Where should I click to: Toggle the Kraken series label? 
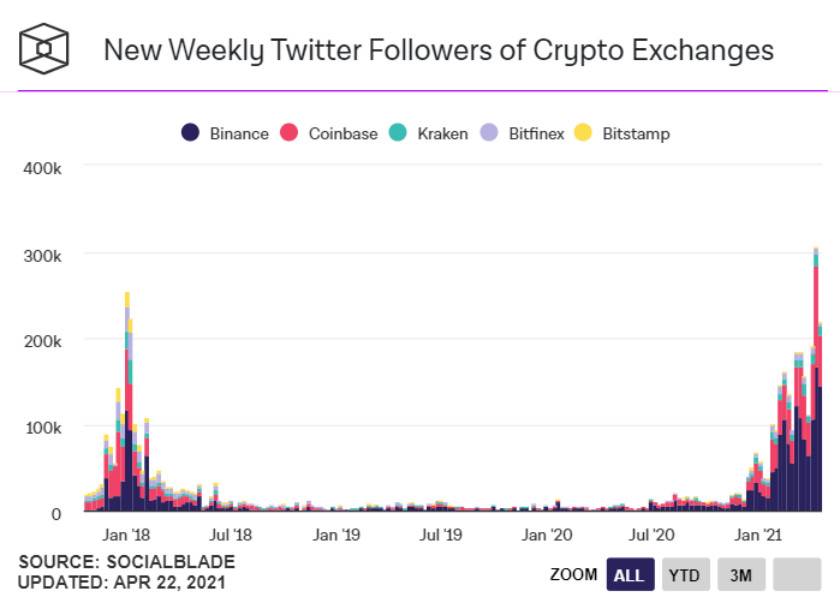pos(442,133)
